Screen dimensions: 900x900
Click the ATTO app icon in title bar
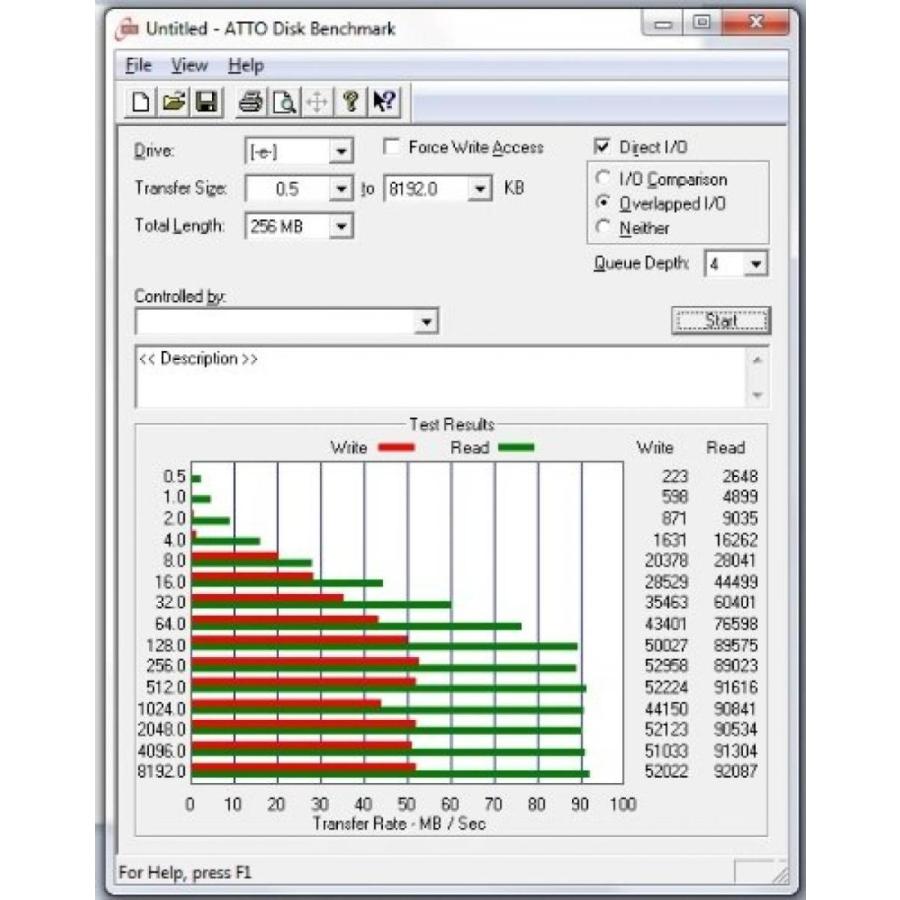[127, 28]
